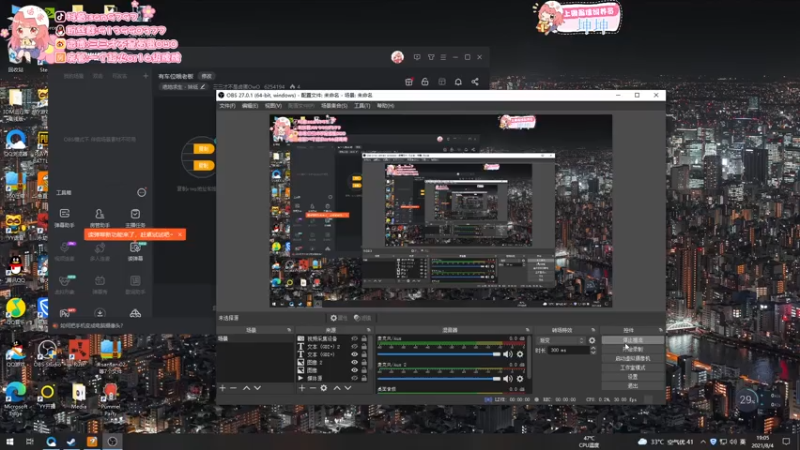Click 开始录制 button in OBS controls
This screenshot has width=800, height=450.
pos(633,349)
